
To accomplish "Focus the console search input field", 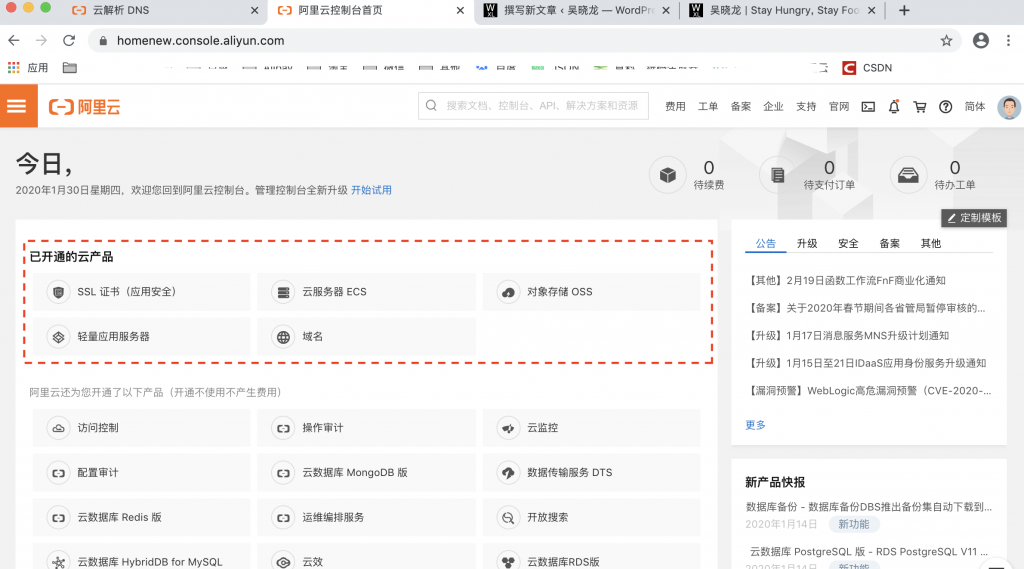I will click(x=533, y=106).
